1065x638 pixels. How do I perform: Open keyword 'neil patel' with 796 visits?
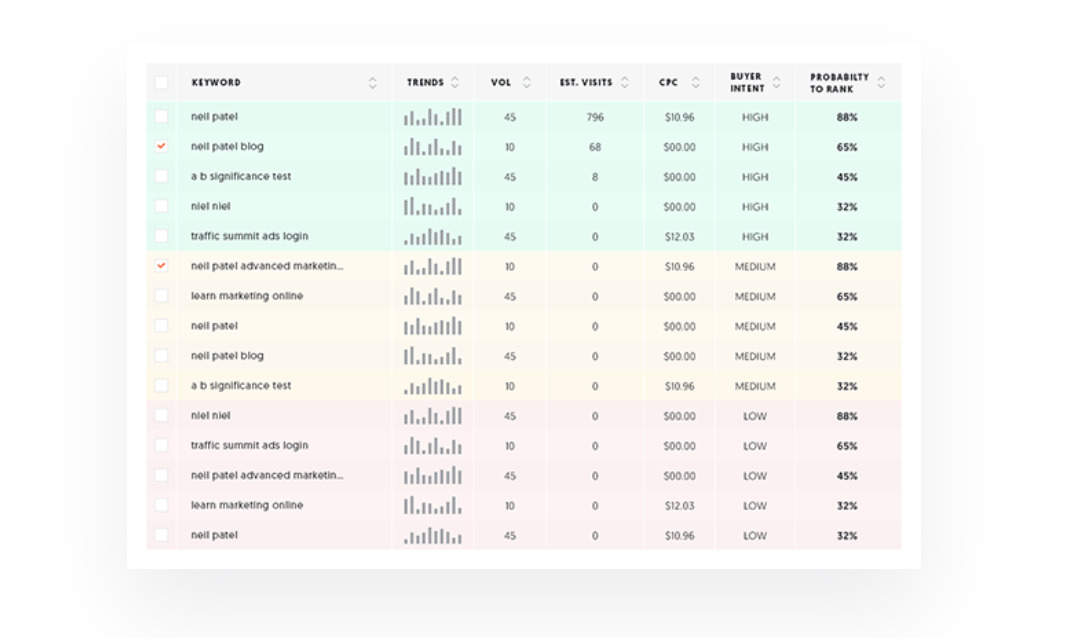215,117
